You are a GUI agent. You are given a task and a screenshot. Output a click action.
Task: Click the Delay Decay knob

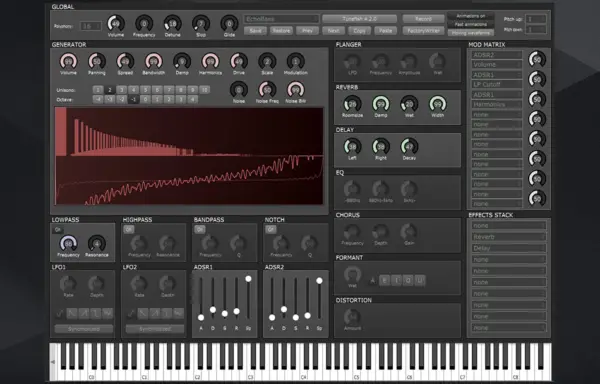click(409, 146)
